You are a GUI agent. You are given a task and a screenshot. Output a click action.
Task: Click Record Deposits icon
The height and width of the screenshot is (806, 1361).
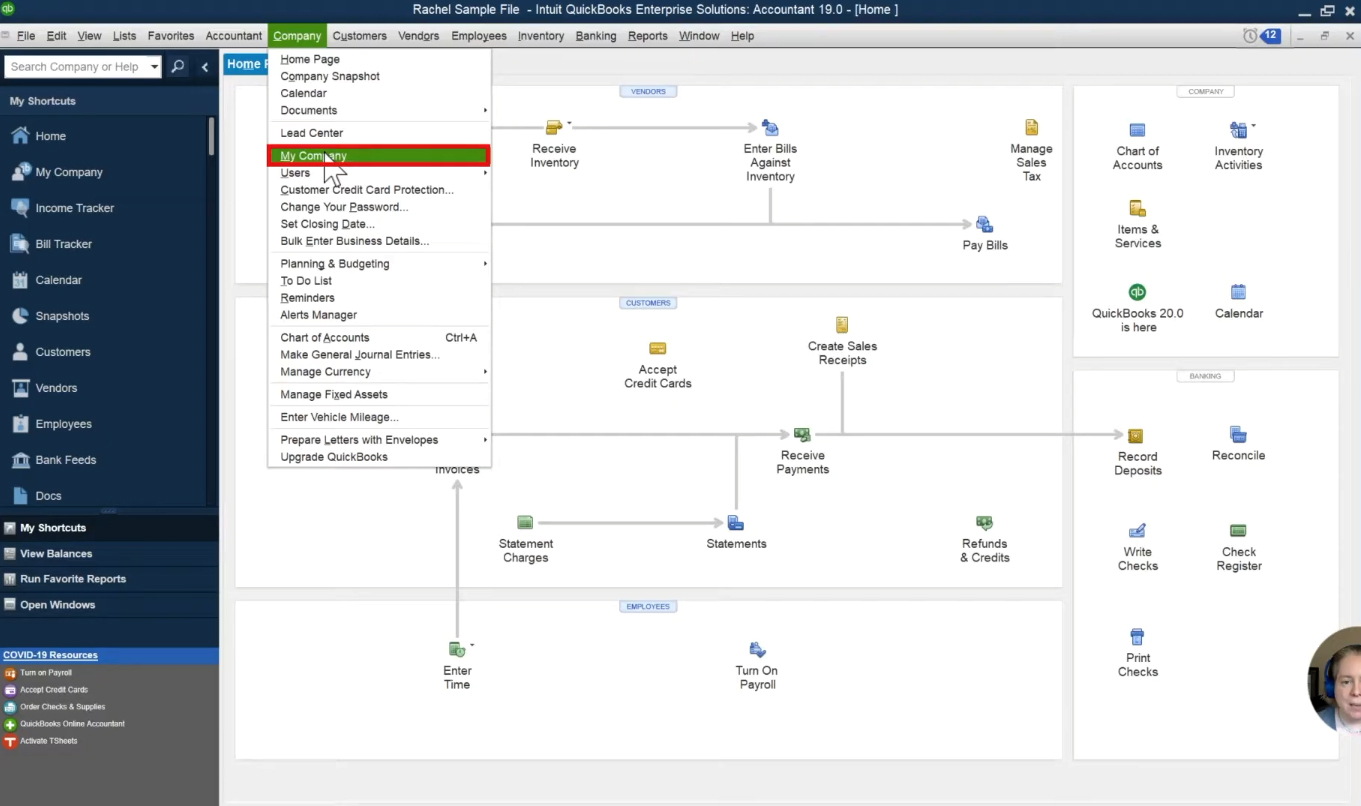(x=1135, y=436)
